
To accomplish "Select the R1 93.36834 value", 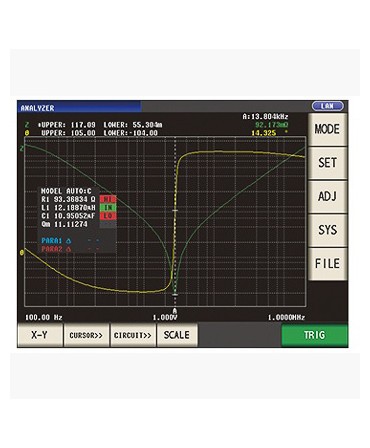I will pyautogui.click(x=68, y=199).
